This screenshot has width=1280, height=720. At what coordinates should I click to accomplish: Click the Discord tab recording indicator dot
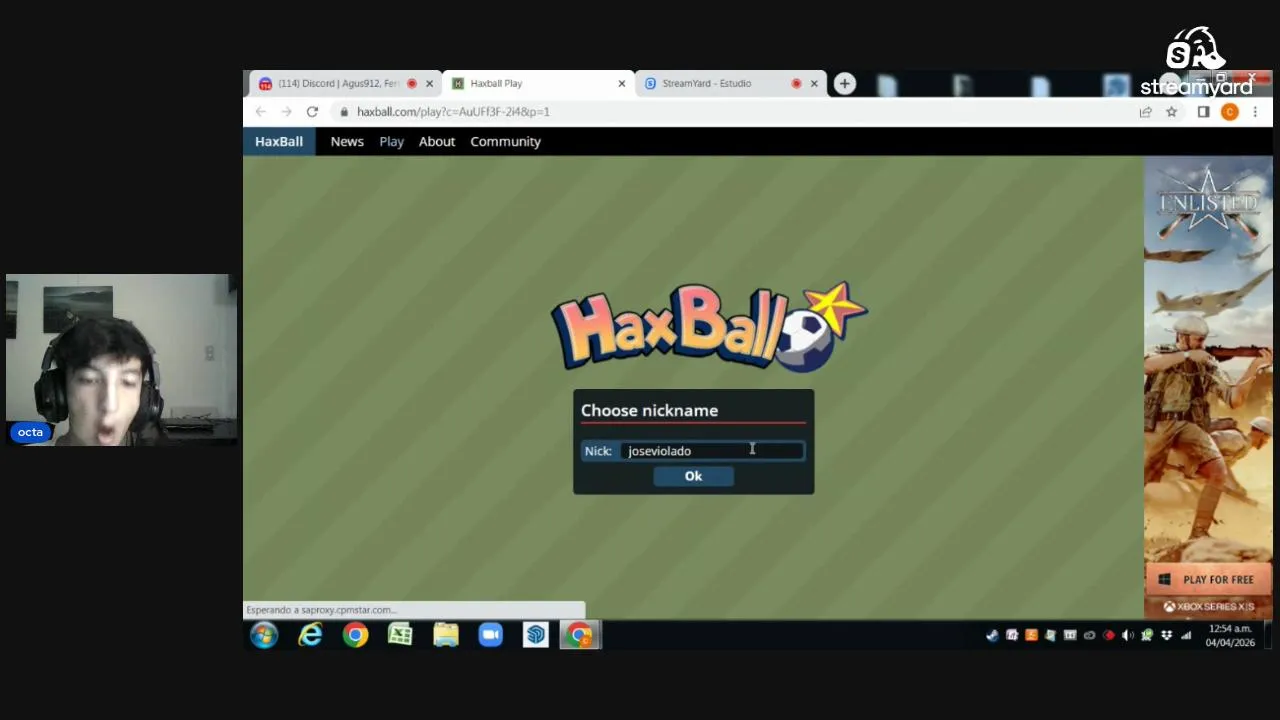click(411, 83)
